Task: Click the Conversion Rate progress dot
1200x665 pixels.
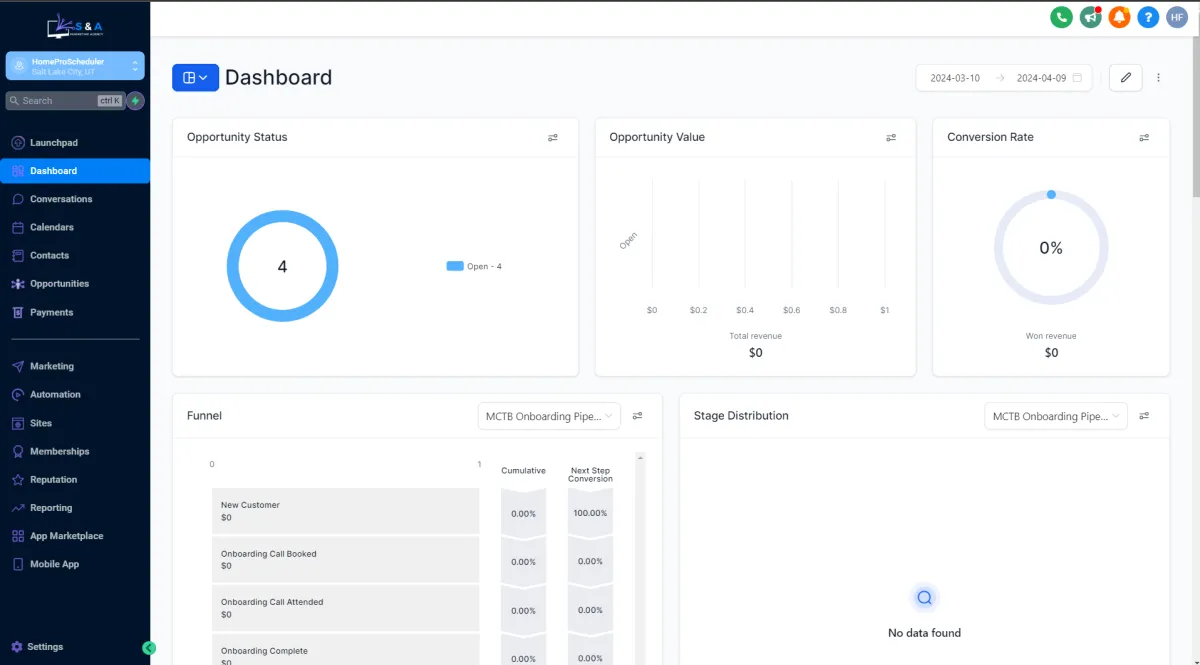Action: coord(1051,195)
